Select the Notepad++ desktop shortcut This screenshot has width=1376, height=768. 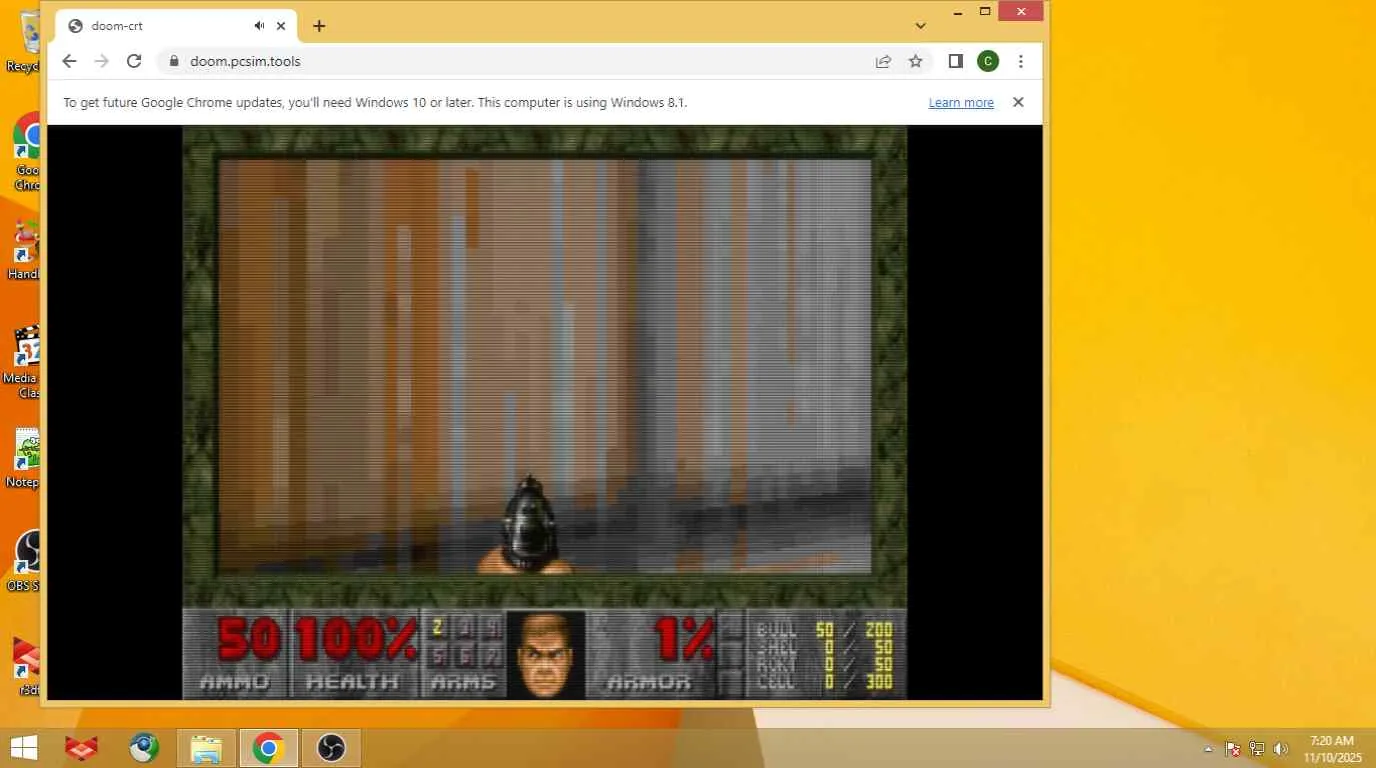[24, 460]
